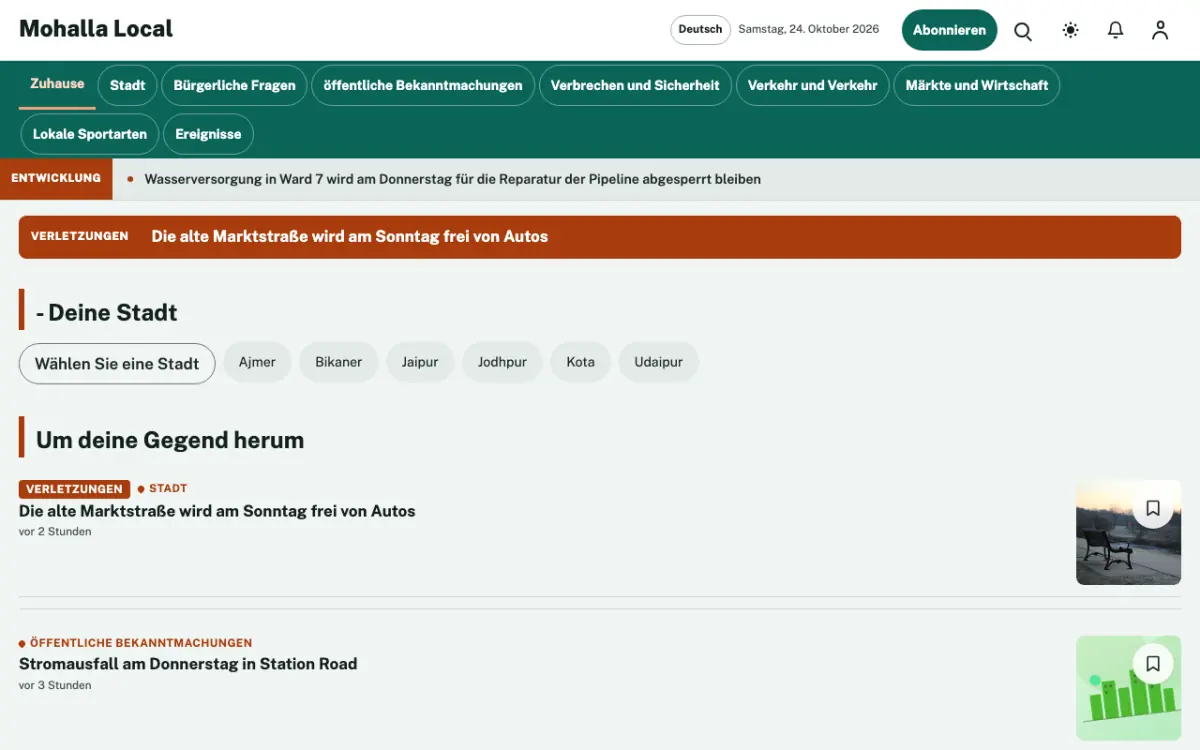Select Bikaner city chip
The width and height of the screenshot is (1200, 750).
(x=339, y=362)
